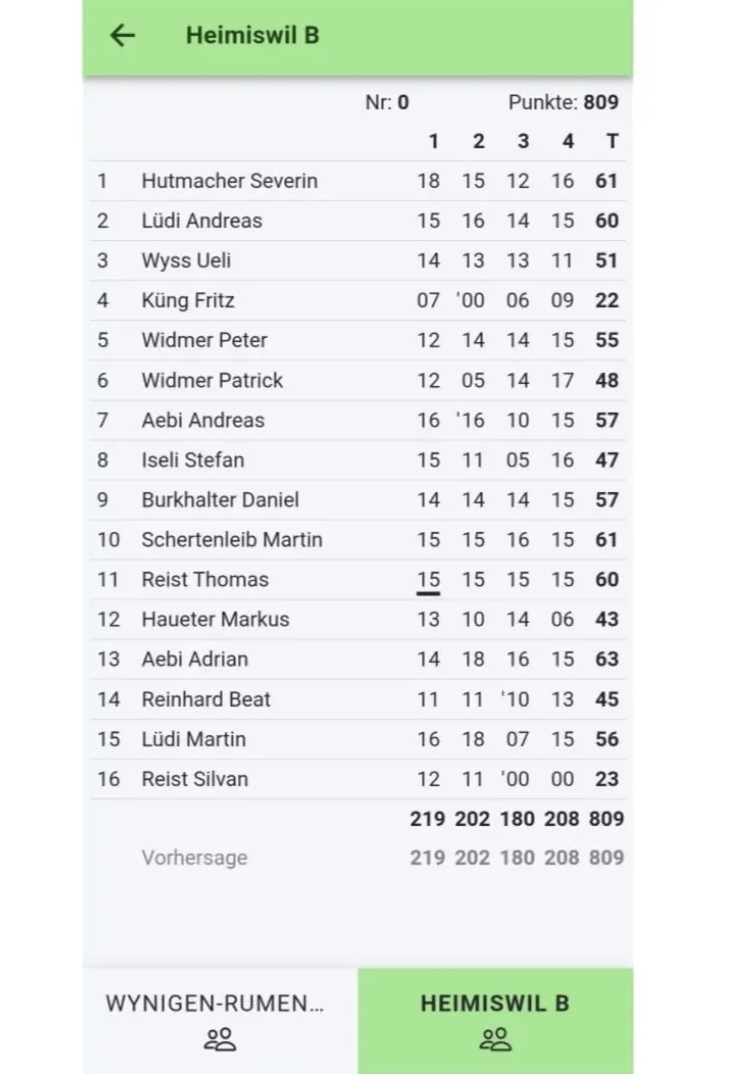Viewport: 730px width, 1077px height.
Task: Tap the group icon under HEIMISWIL B
Action: coord(495,1039)
